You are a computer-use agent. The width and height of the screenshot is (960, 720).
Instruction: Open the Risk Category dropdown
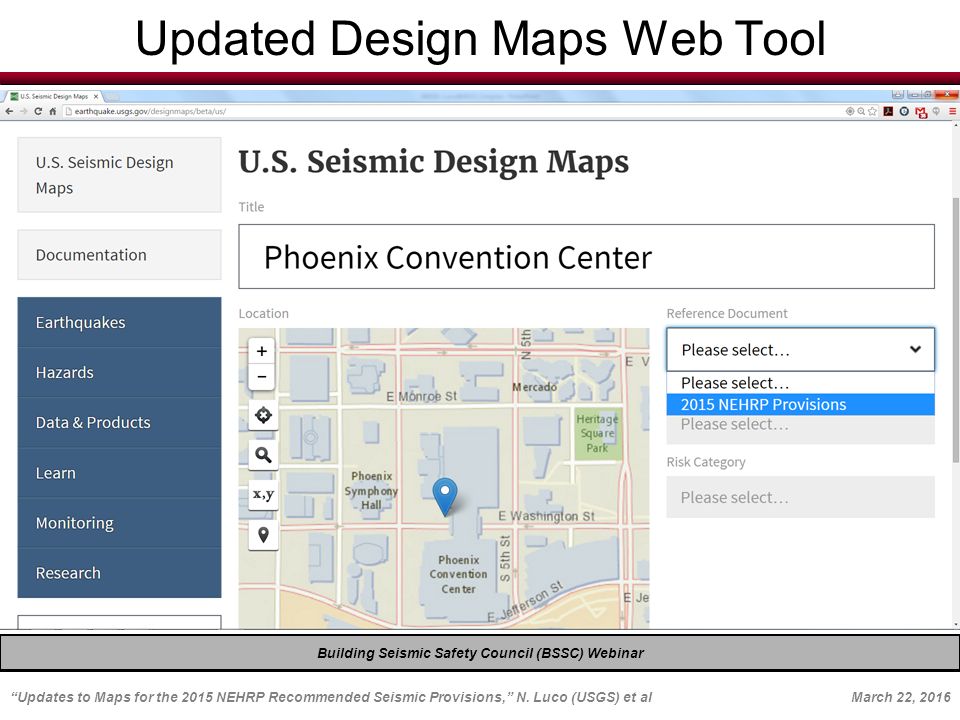[x=800, y=497]
